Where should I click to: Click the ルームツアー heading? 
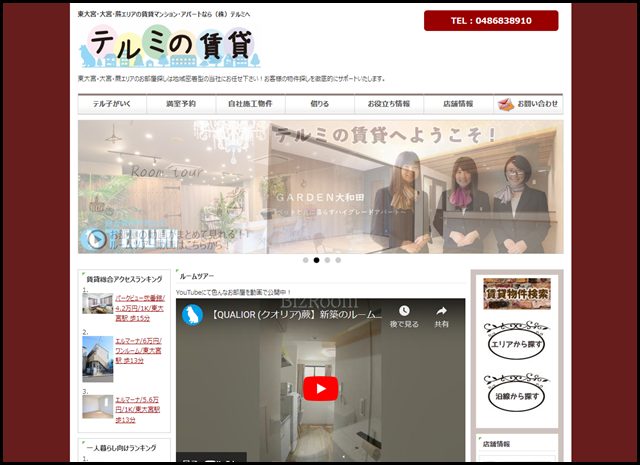(197, 276)
